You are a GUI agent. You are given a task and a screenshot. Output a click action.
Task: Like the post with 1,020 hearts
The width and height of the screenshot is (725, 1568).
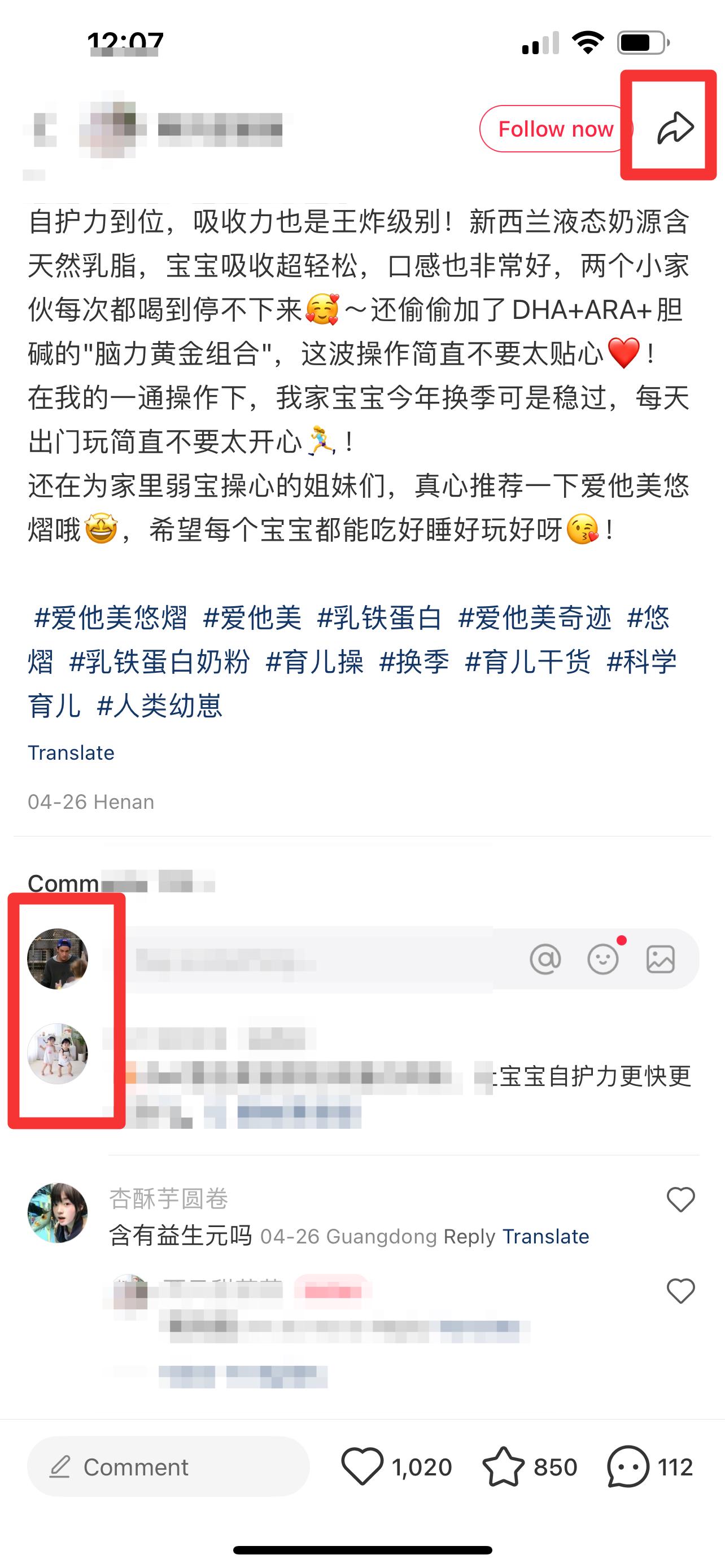(397, 1467)
